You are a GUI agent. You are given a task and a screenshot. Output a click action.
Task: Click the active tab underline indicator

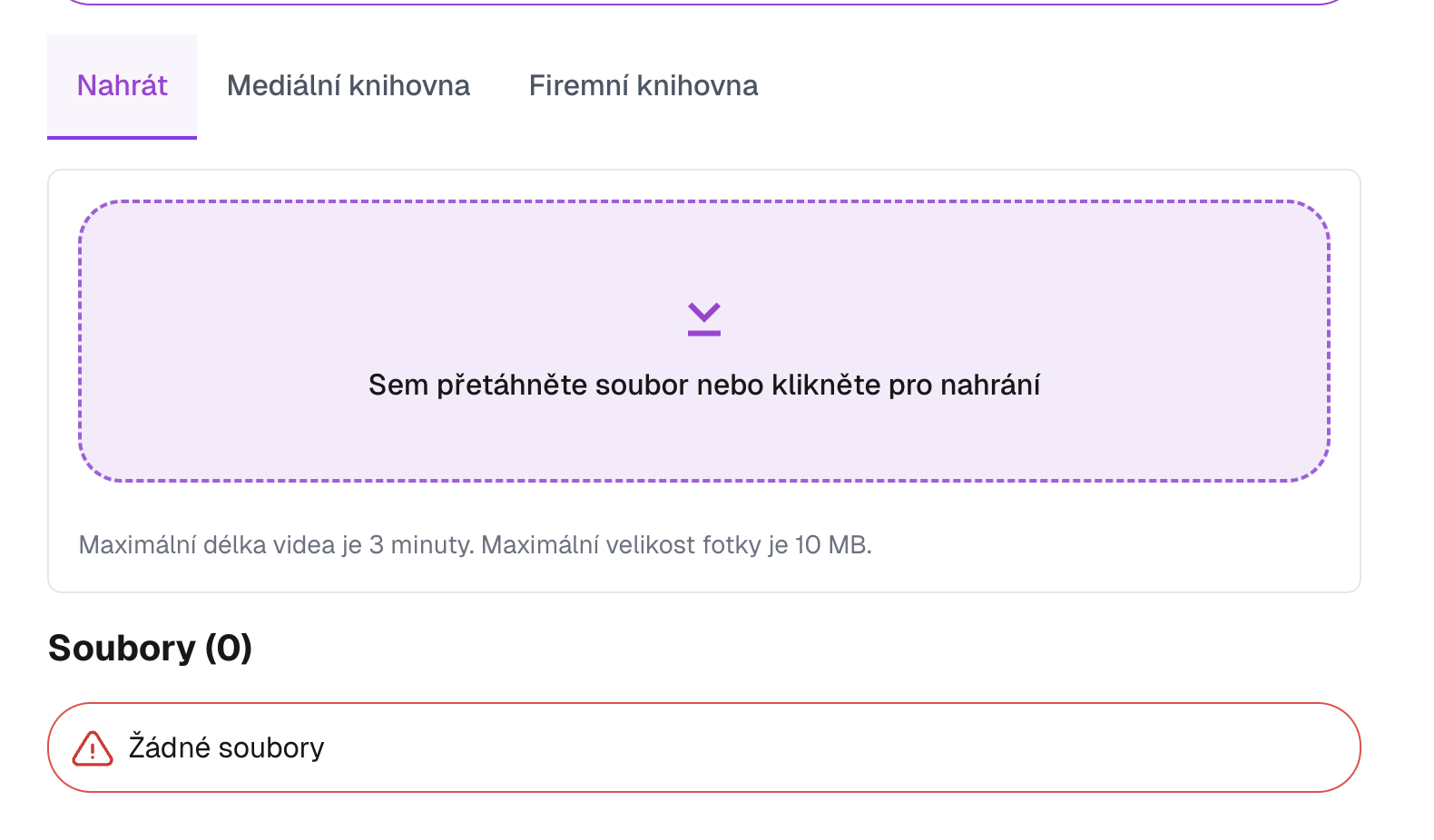[x=122, y=137]
